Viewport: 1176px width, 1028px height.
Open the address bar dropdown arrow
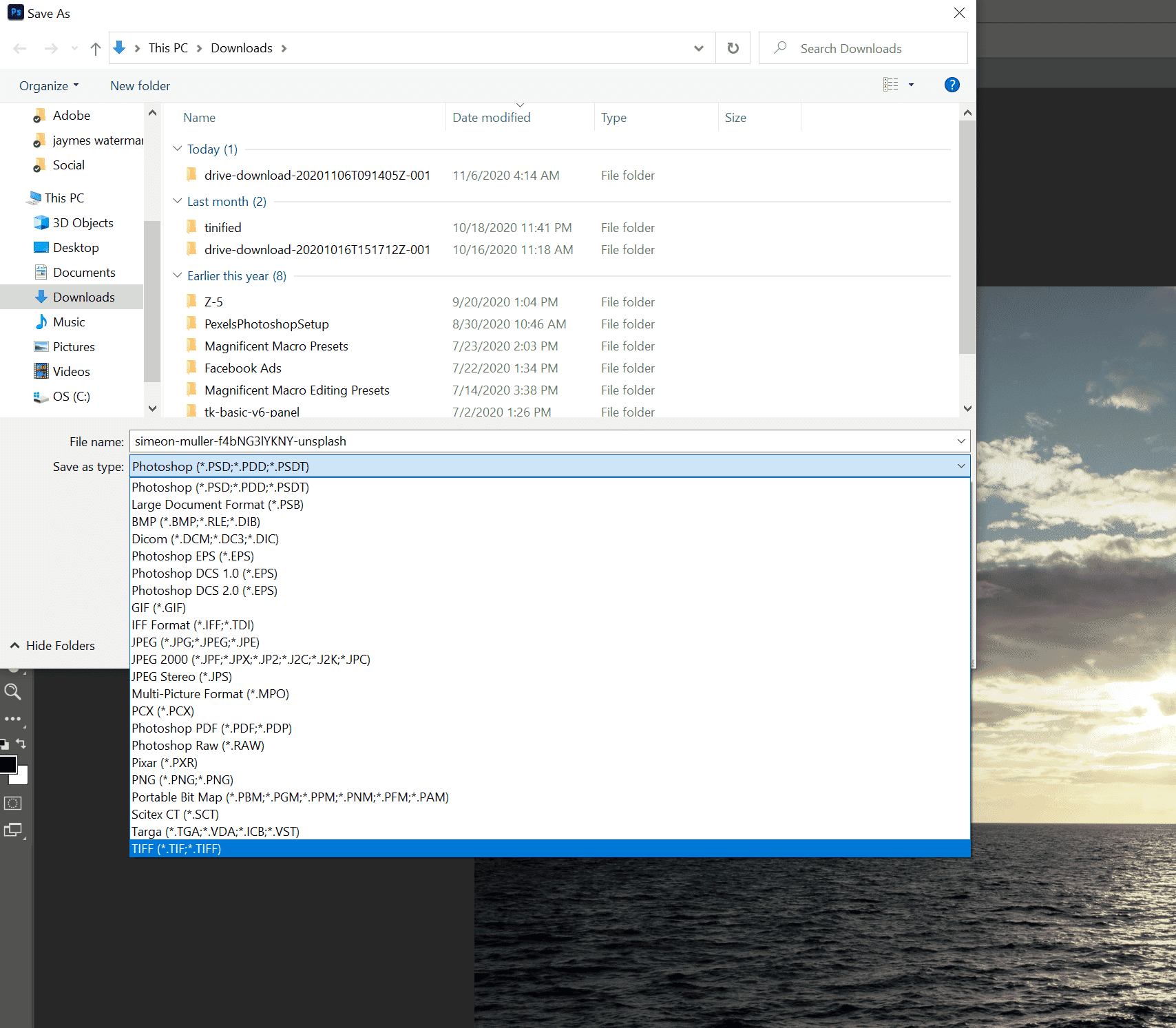698,48
